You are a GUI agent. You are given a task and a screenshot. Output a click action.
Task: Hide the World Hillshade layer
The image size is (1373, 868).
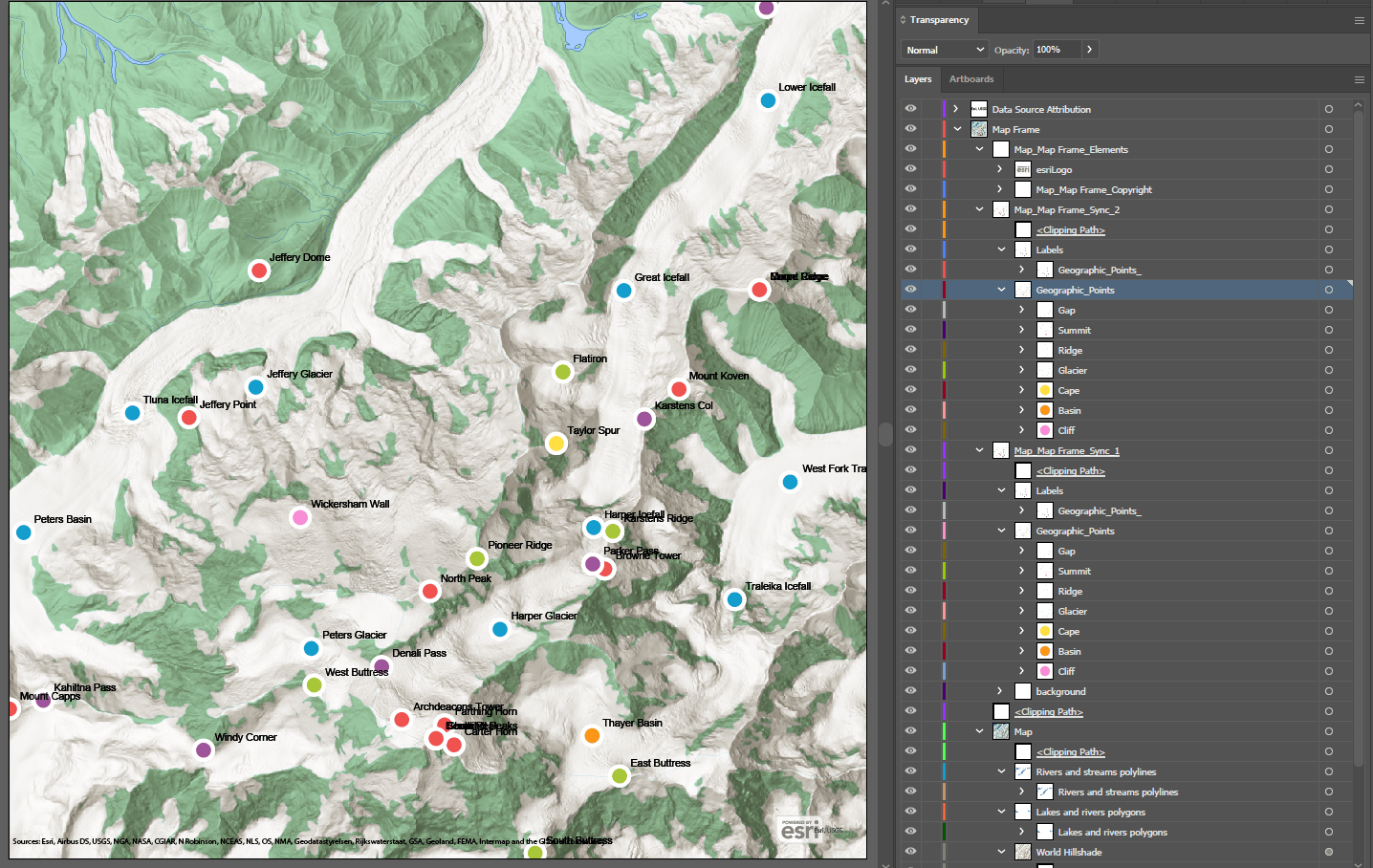(910, 852)
